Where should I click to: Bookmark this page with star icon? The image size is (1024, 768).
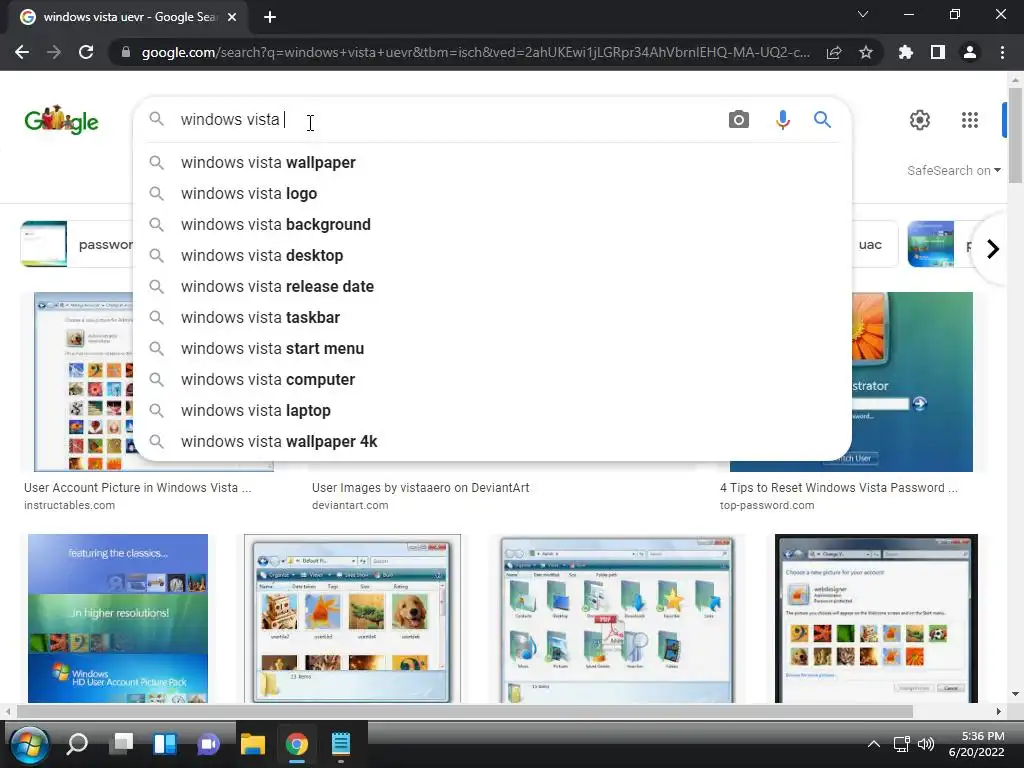click(866, 52)
